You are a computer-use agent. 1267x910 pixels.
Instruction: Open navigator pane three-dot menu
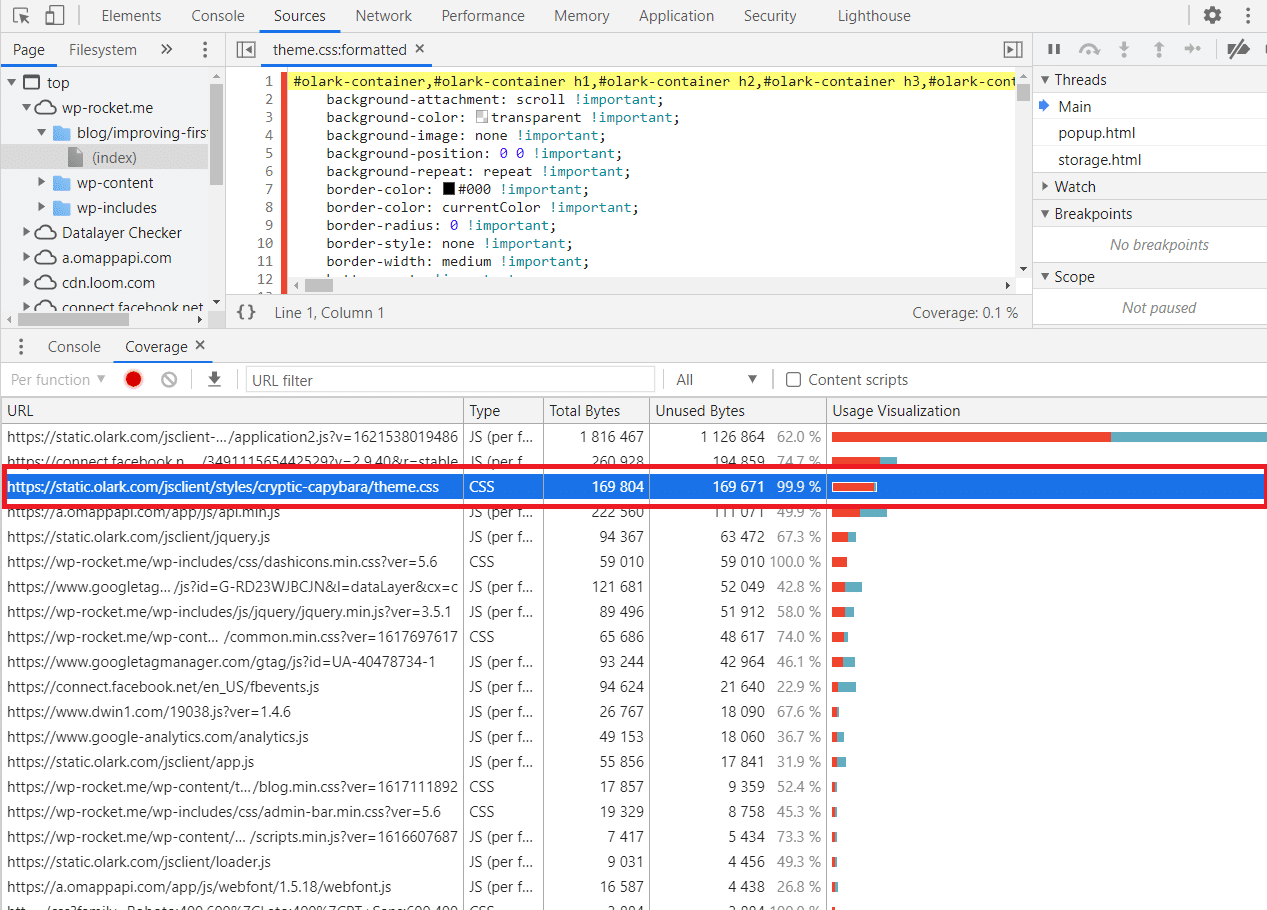(x=205, y=50)
